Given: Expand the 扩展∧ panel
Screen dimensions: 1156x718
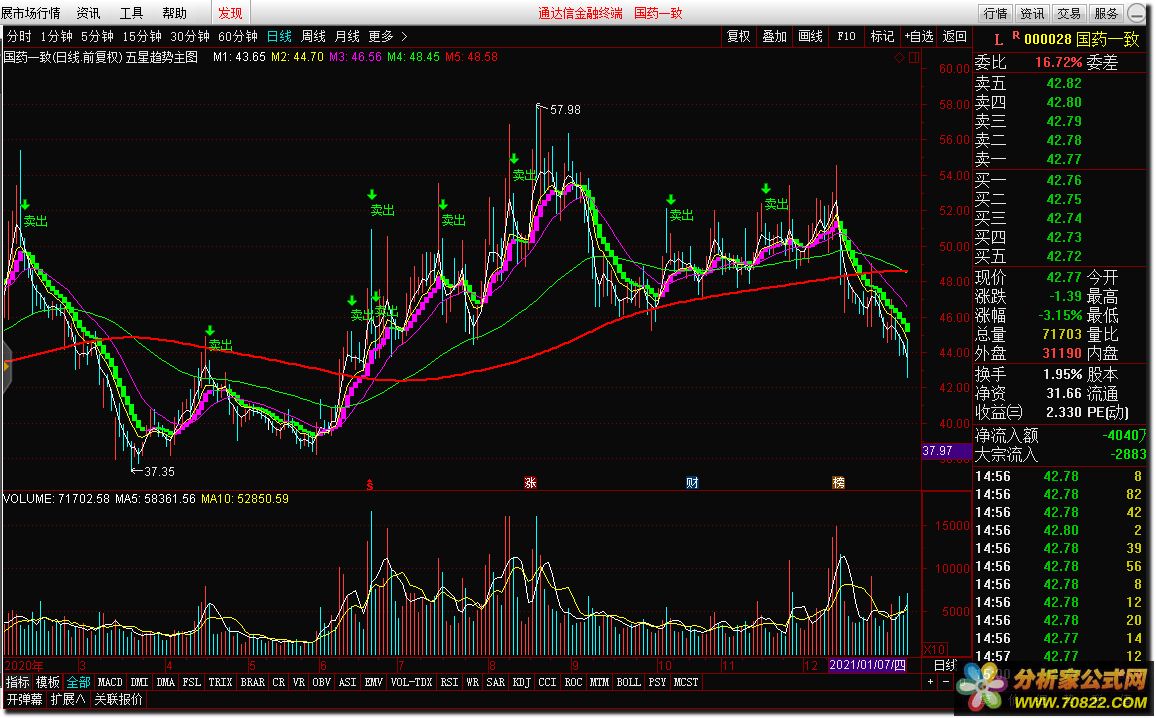Looking at the screenshot, I should coord(68,700).
